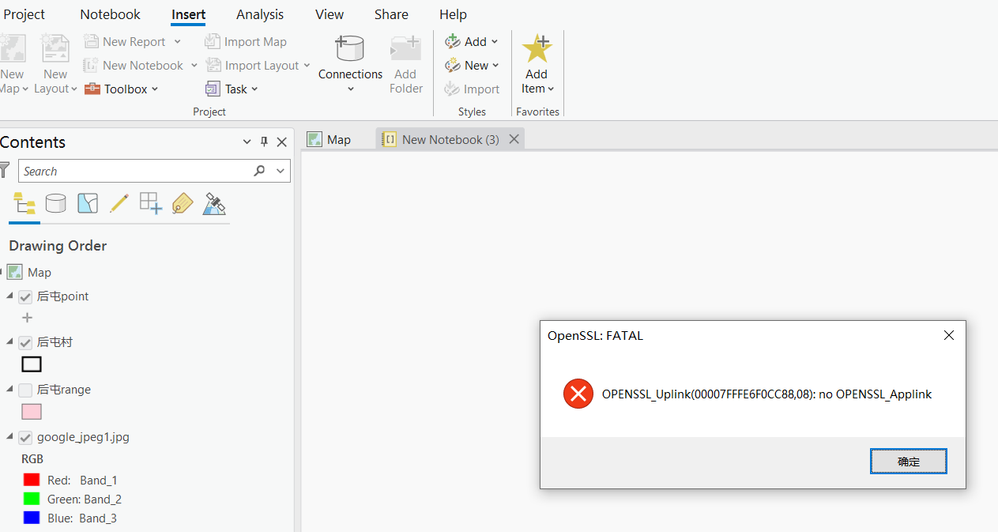Click the Red Band_1 color swatch

pos(31,479)
